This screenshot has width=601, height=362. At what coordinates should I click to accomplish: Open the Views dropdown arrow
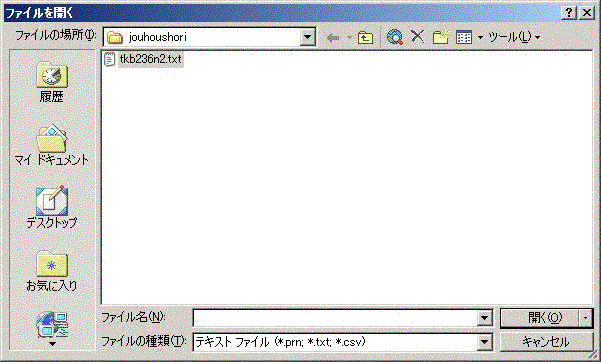pyautogui.click(x=480, y=38)
